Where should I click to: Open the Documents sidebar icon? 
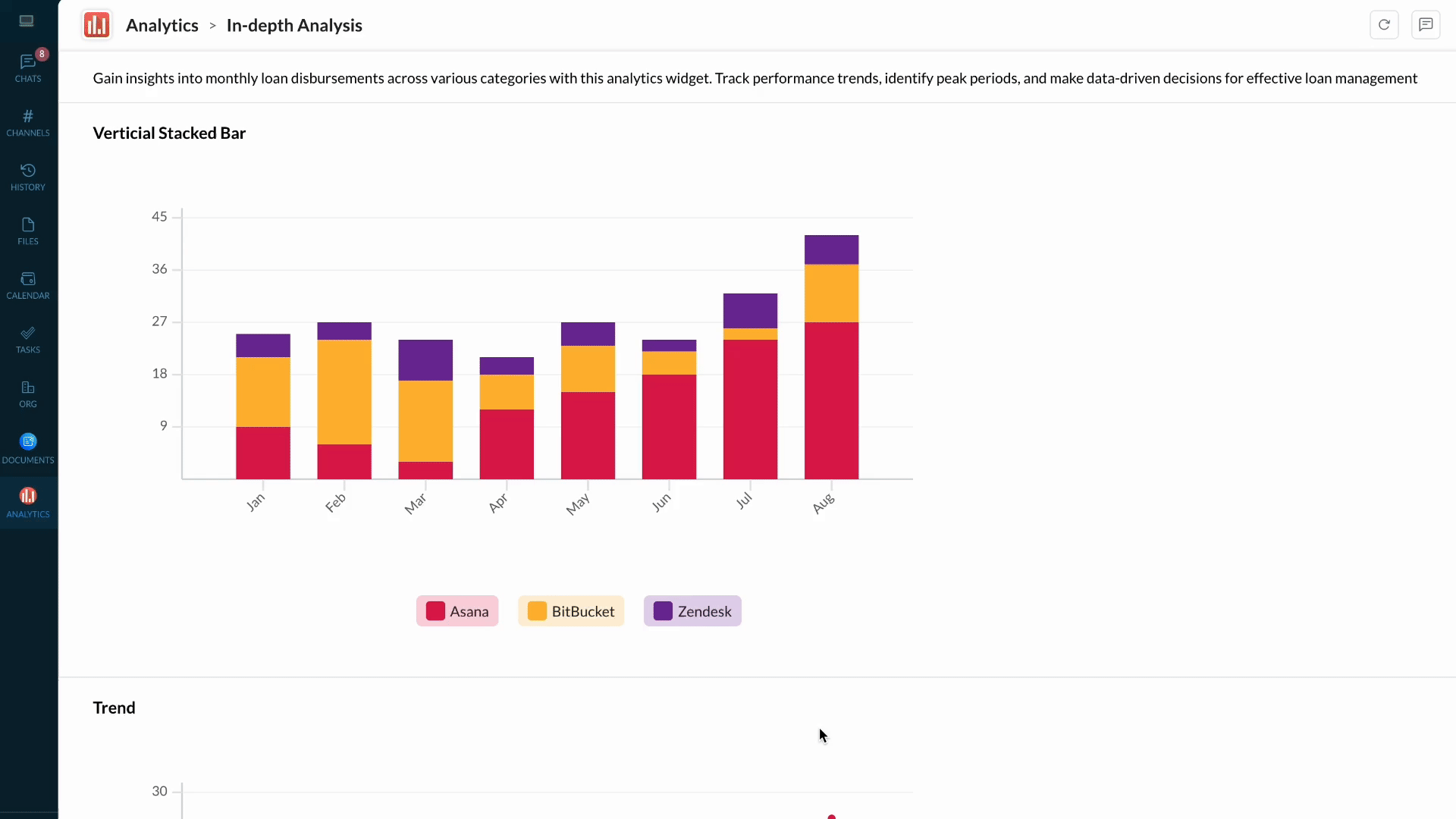click(28, 448)
